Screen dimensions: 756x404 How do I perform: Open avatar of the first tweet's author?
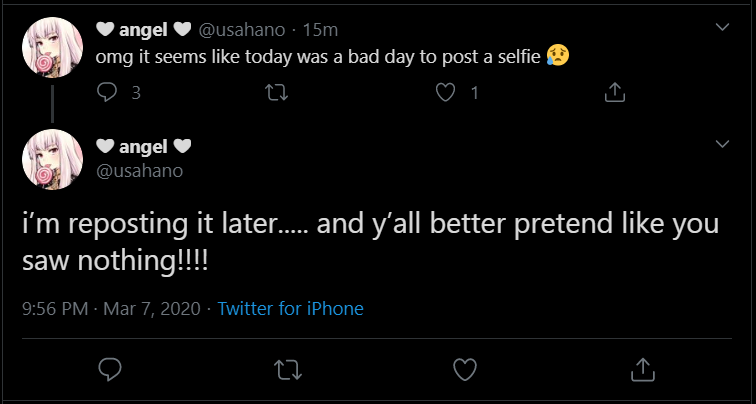tap(52, 46)
